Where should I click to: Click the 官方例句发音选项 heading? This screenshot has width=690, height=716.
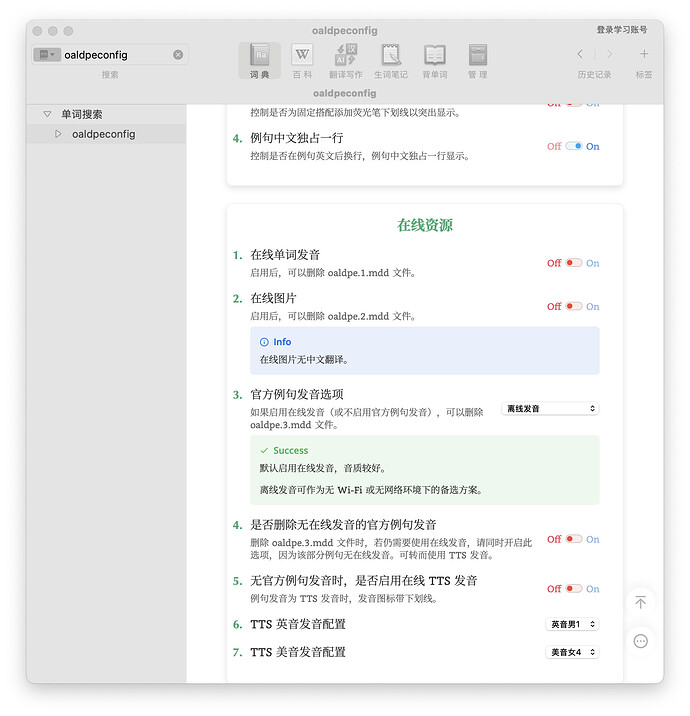coord(297,394)
